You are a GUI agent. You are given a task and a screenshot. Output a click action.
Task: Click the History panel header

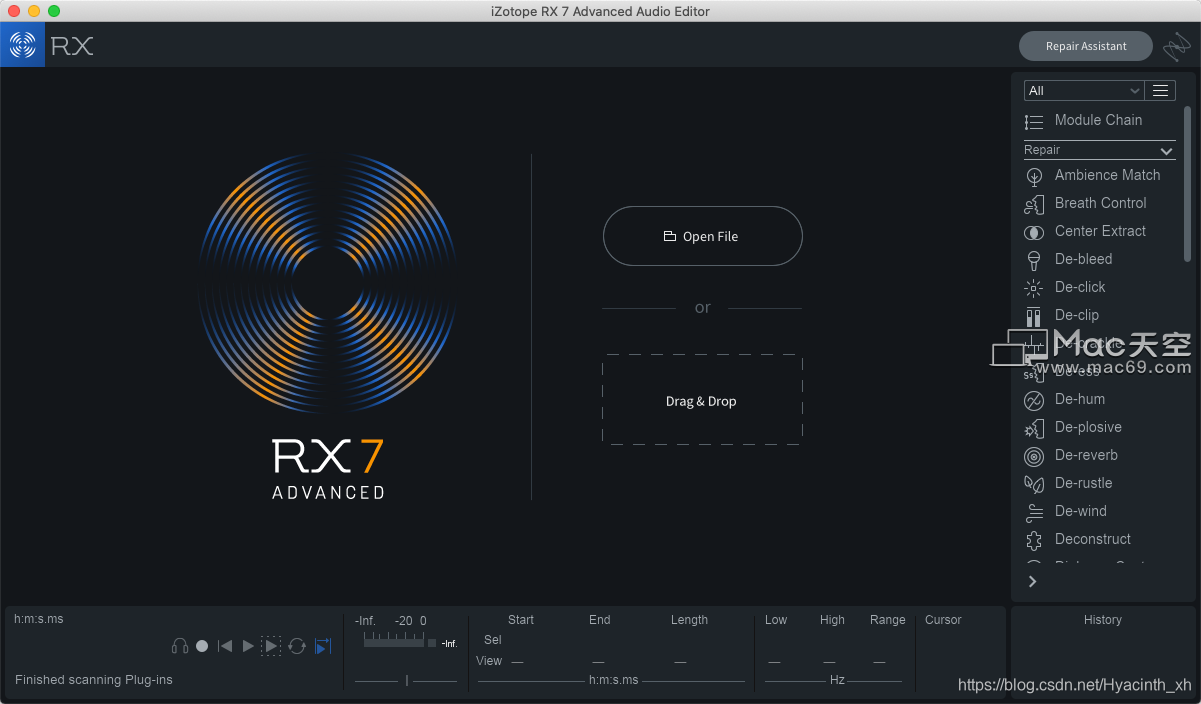(x=1103, y=620)
